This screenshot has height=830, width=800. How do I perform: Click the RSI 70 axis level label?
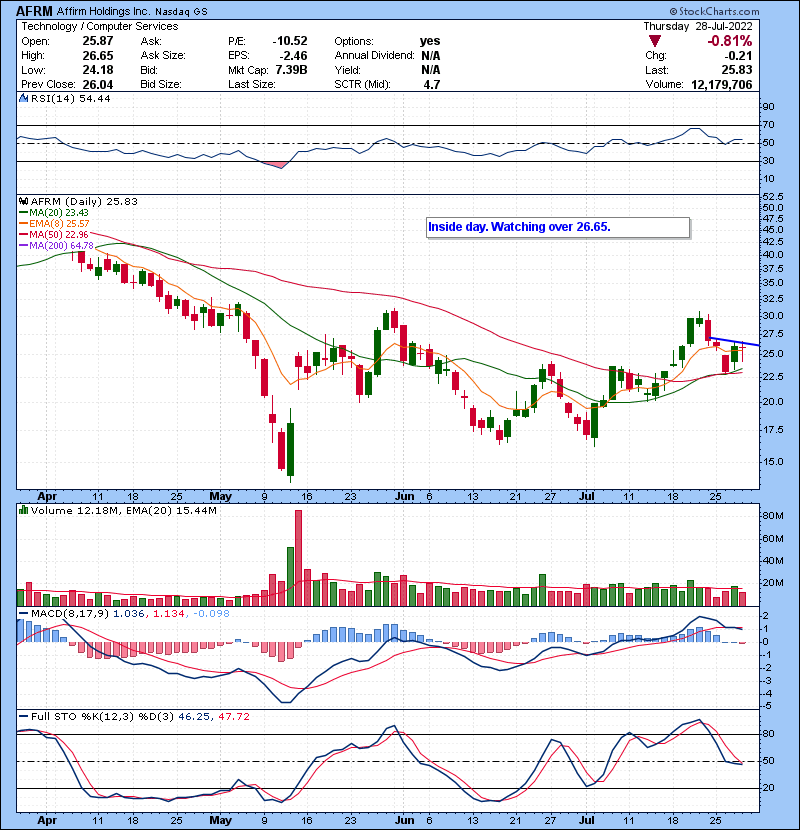point(768,125)
